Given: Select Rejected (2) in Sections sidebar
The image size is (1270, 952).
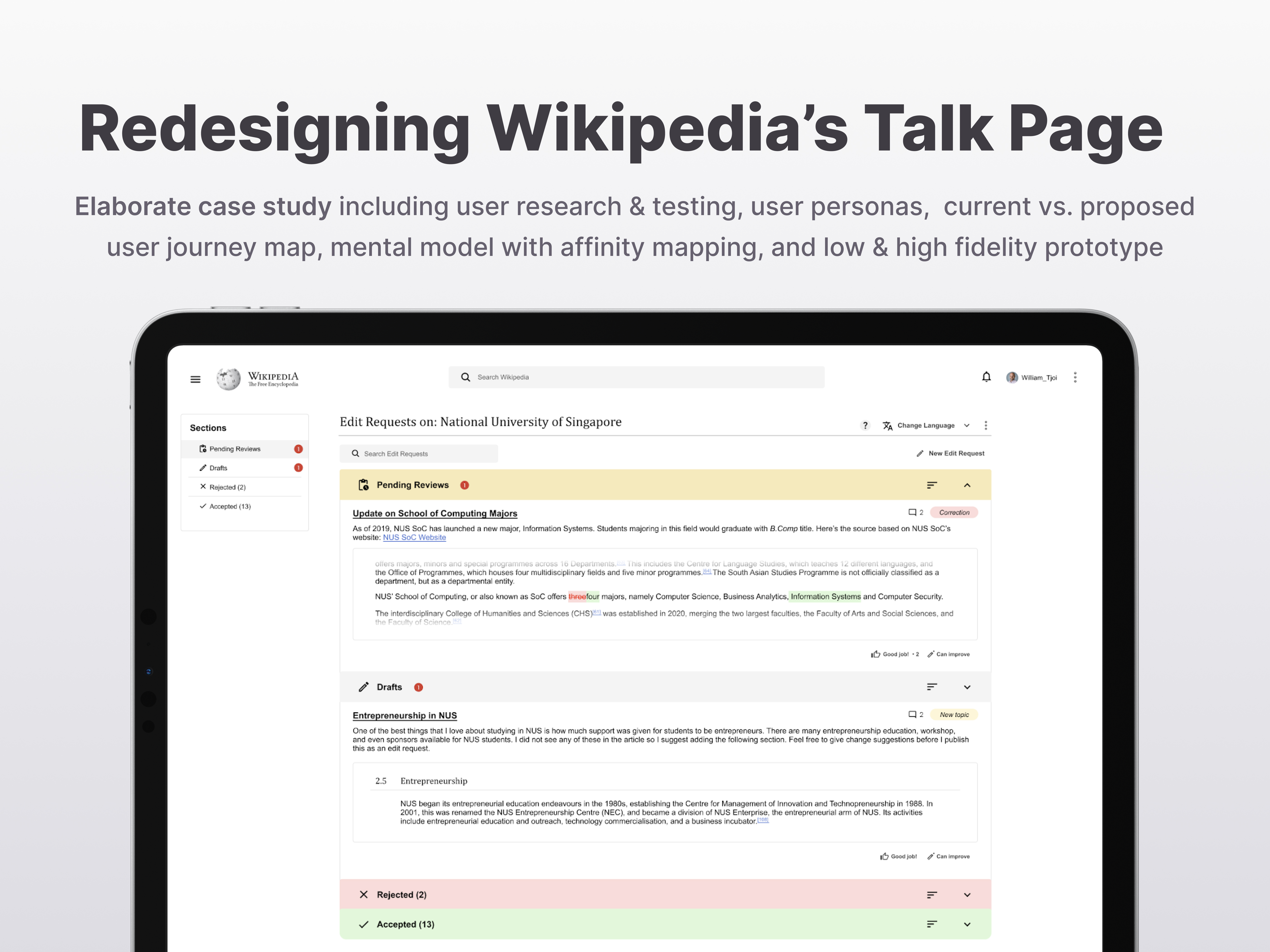Looking at the screenshot, I should coord(227,487).
